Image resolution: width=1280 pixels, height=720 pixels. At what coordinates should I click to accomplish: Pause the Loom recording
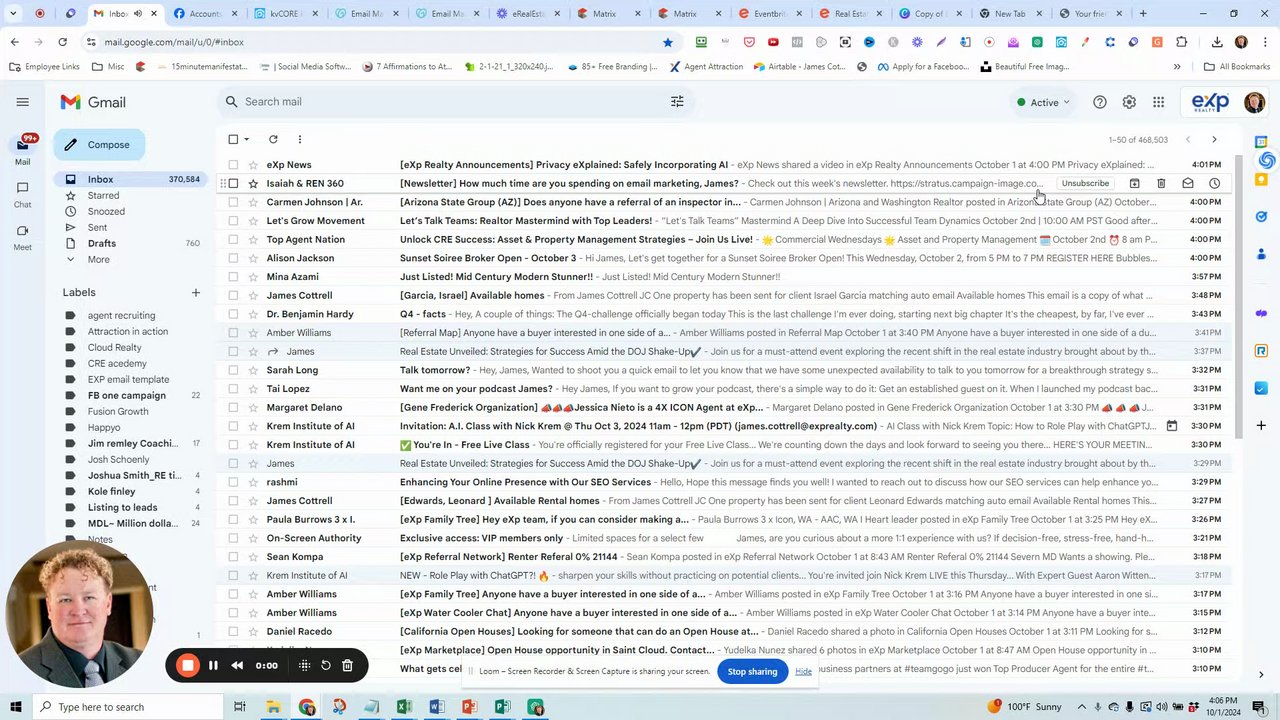(x=213, y=665)
